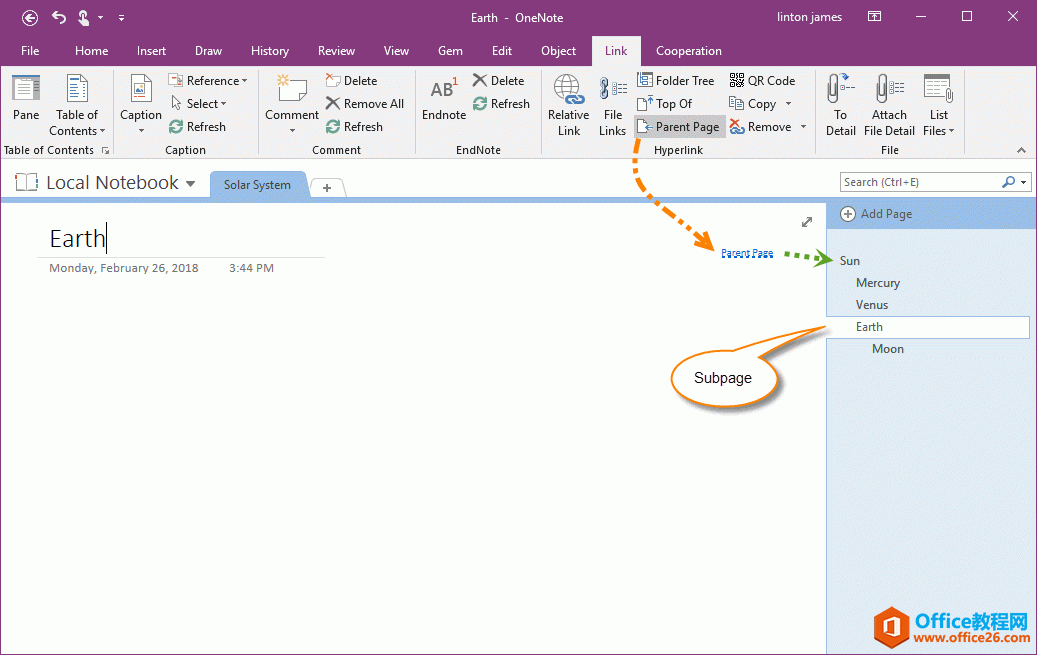Create a Relative Link
The width and height of the screenshot is (1037, 655).
point(568,103)
